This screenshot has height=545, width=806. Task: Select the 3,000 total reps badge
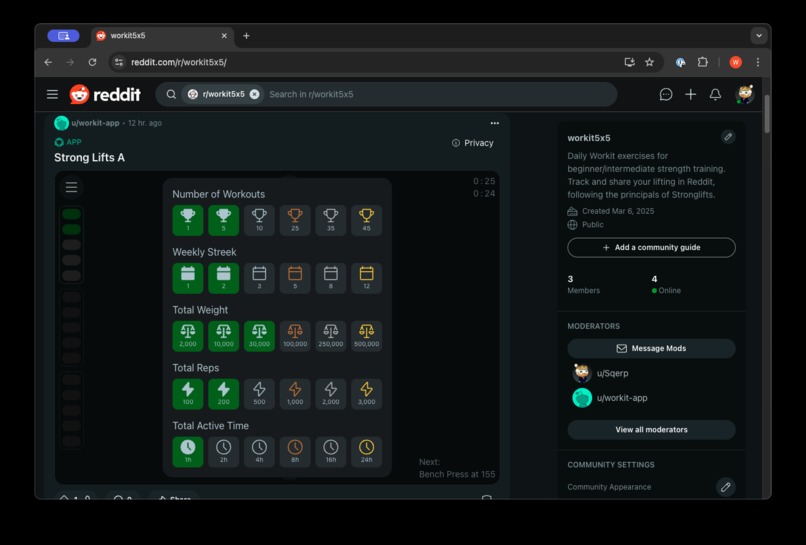[367, 394]
